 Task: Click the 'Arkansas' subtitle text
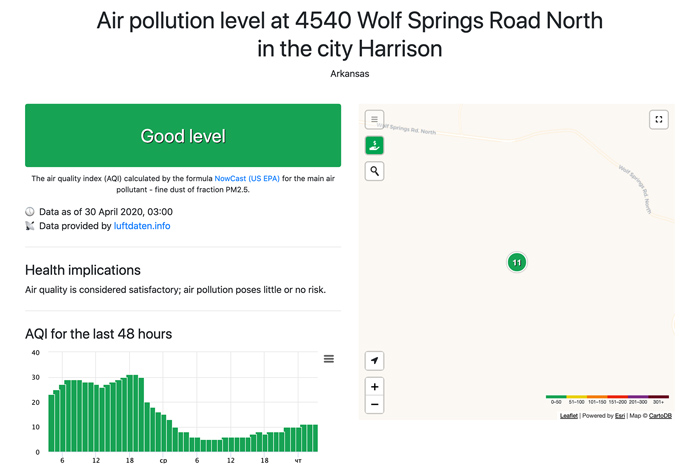tap(350, 74)
